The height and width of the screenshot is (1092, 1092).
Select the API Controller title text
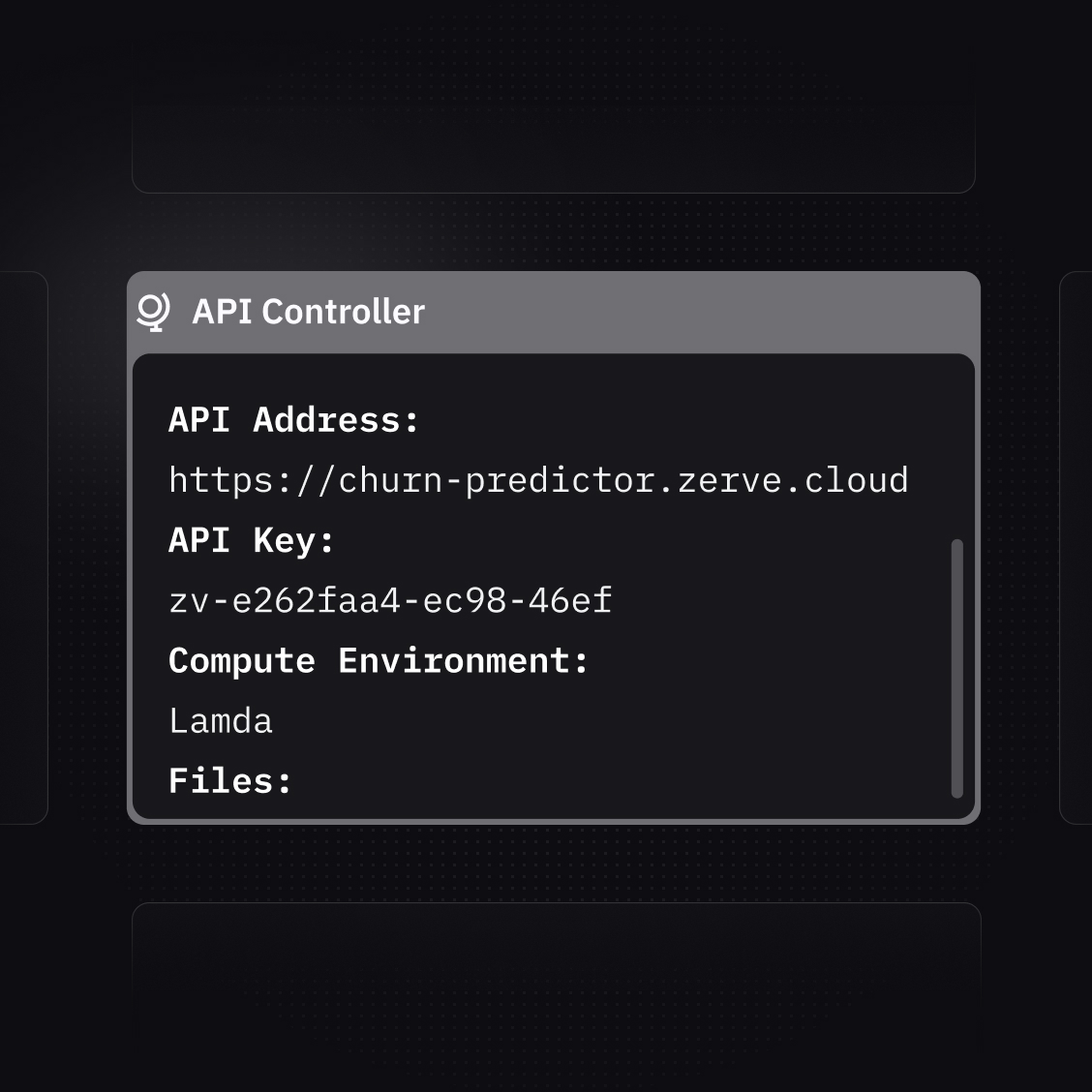(x=308, y=312)
